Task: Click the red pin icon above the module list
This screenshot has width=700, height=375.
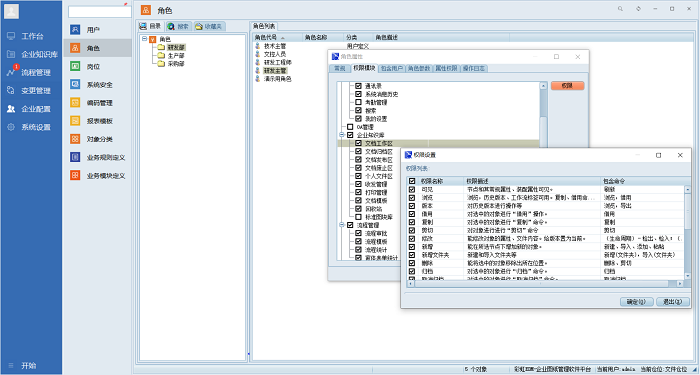Action: tap(125, 4)
